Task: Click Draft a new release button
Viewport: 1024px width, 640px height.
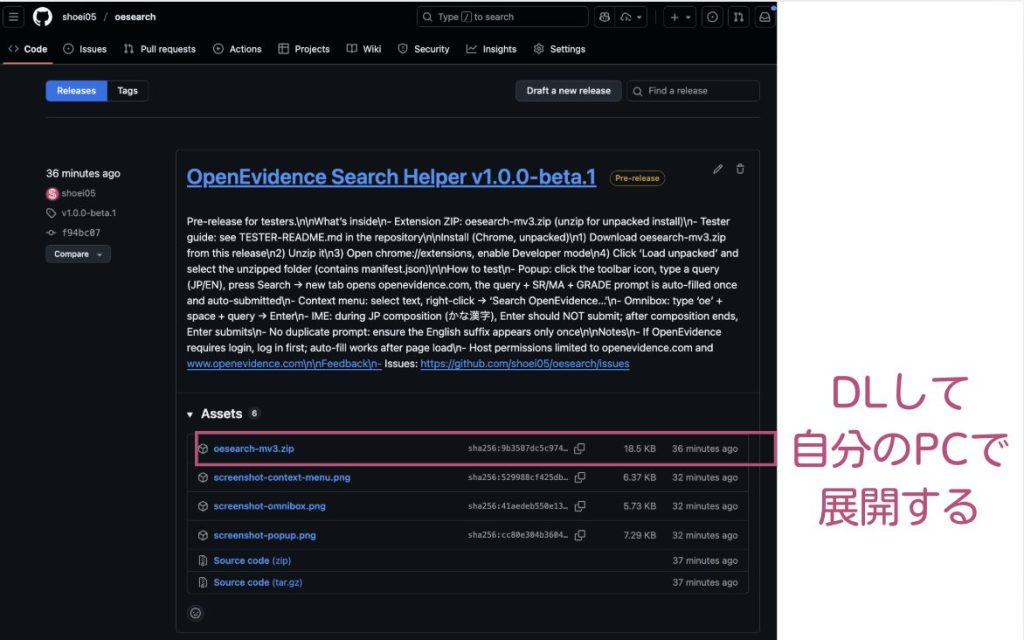Action: tap(568, 91)
